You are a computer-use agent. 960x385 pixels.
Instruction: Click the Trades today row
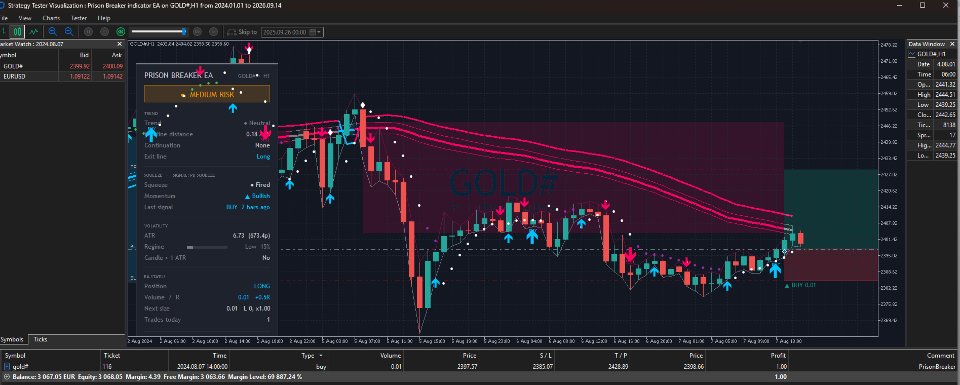coord(207,320)
